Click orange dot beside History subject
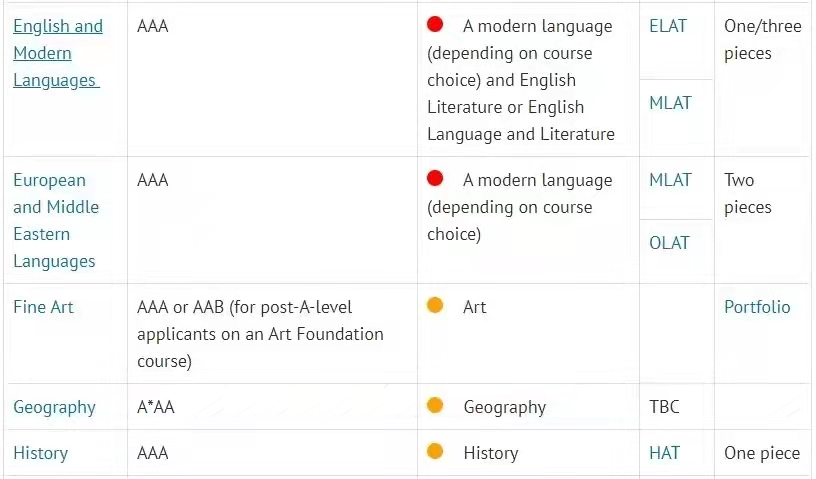This screenshot has height=479, width=816. 435,451
